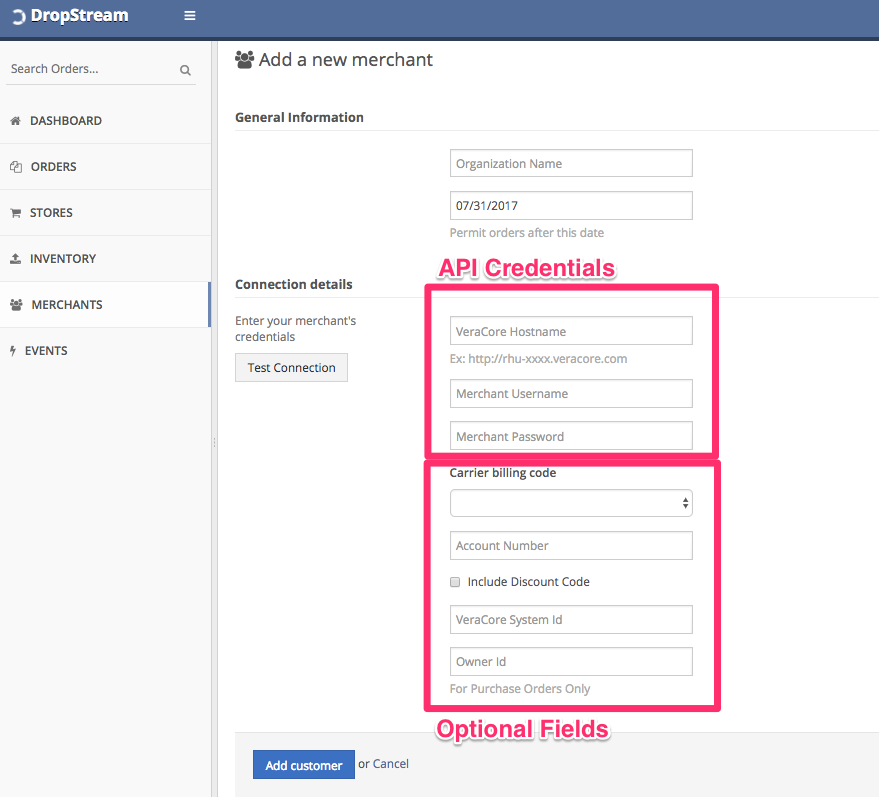Click the Merchant Username field
The image size is (879, 797).
pyautogui.click(x=571, y=393)
